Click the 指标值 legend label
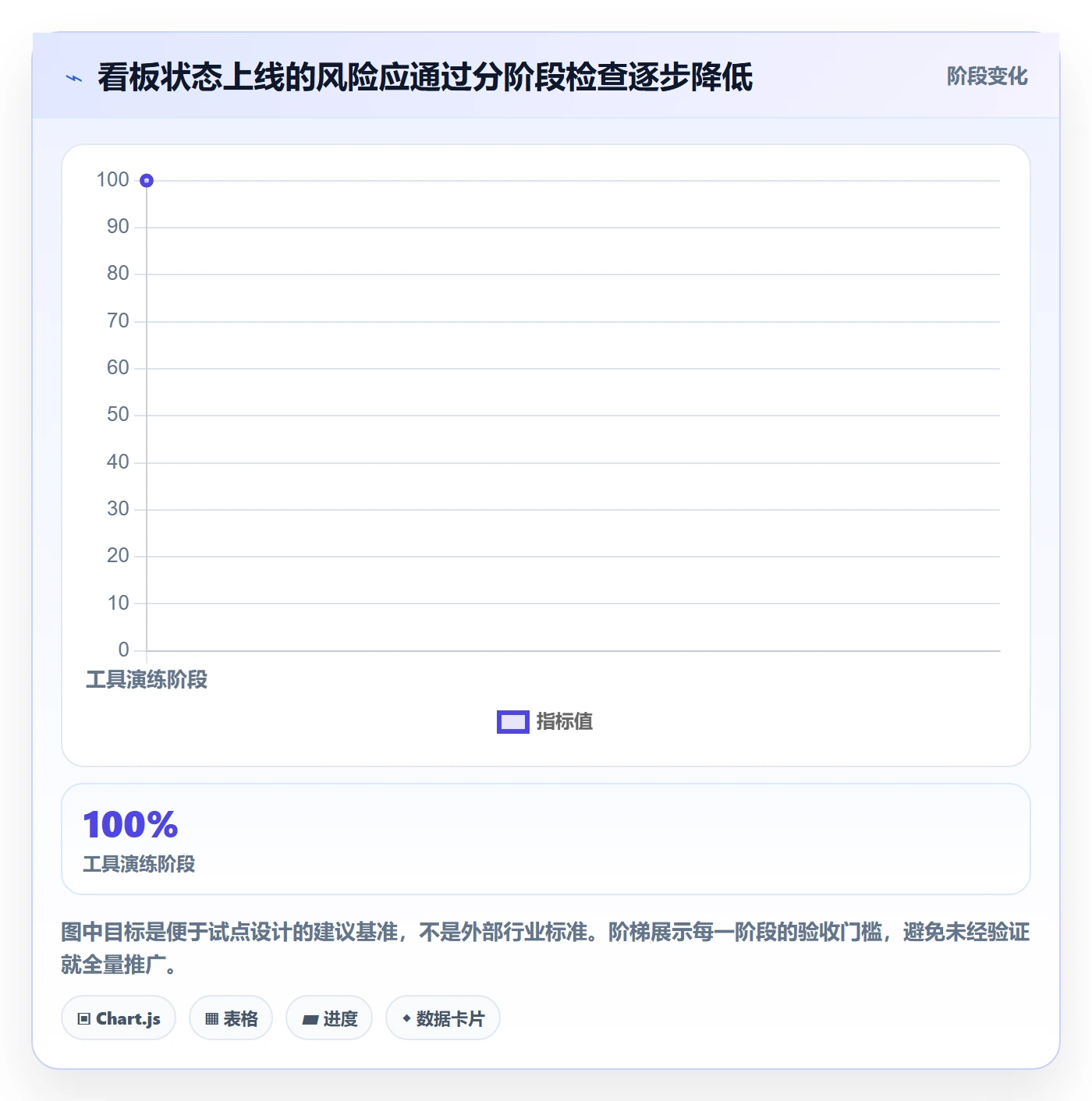 pyautogui.click(x=565, y=722)
